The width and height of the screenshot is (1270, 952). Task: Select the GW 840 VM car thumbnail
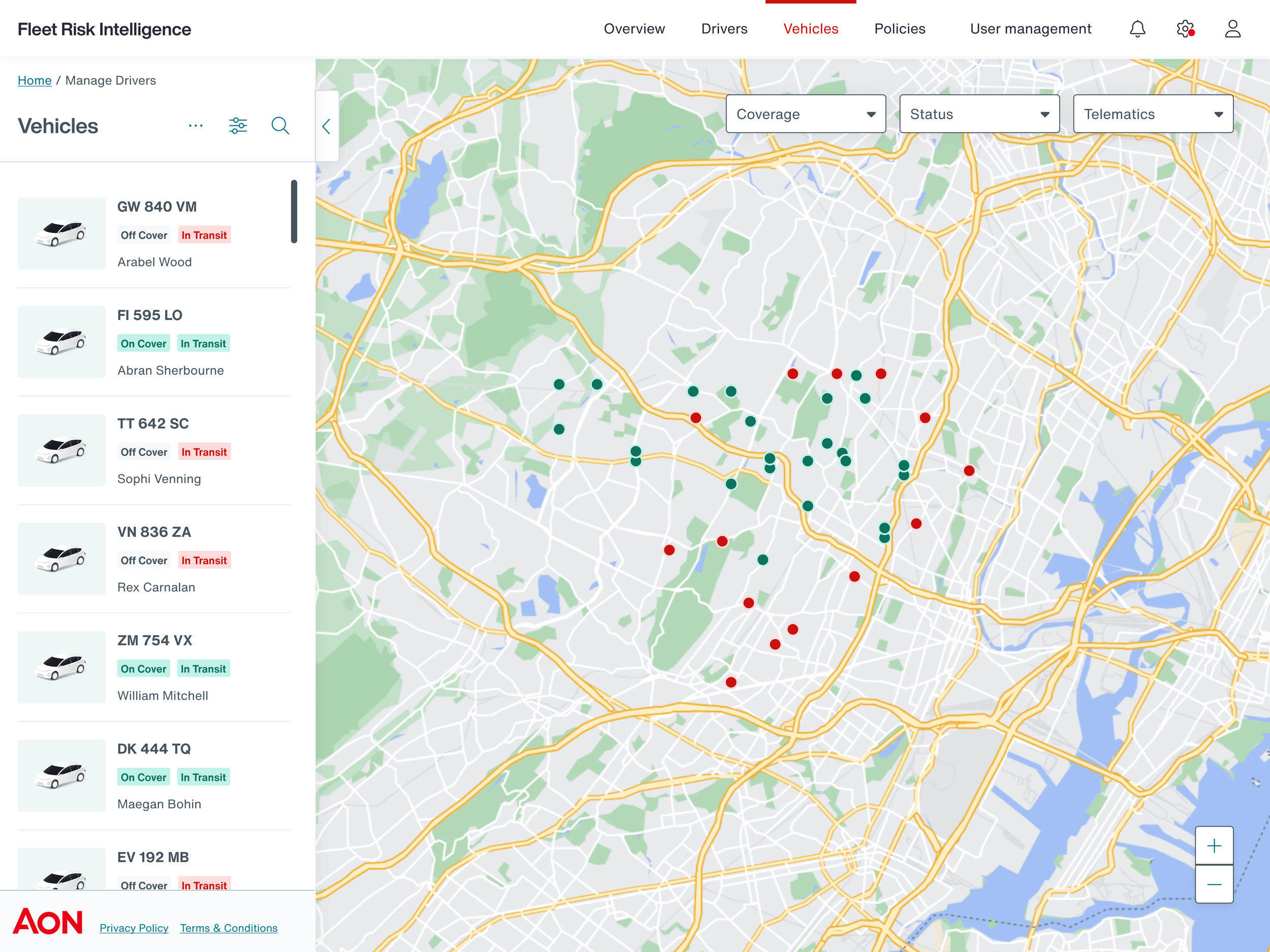[61, 234]
